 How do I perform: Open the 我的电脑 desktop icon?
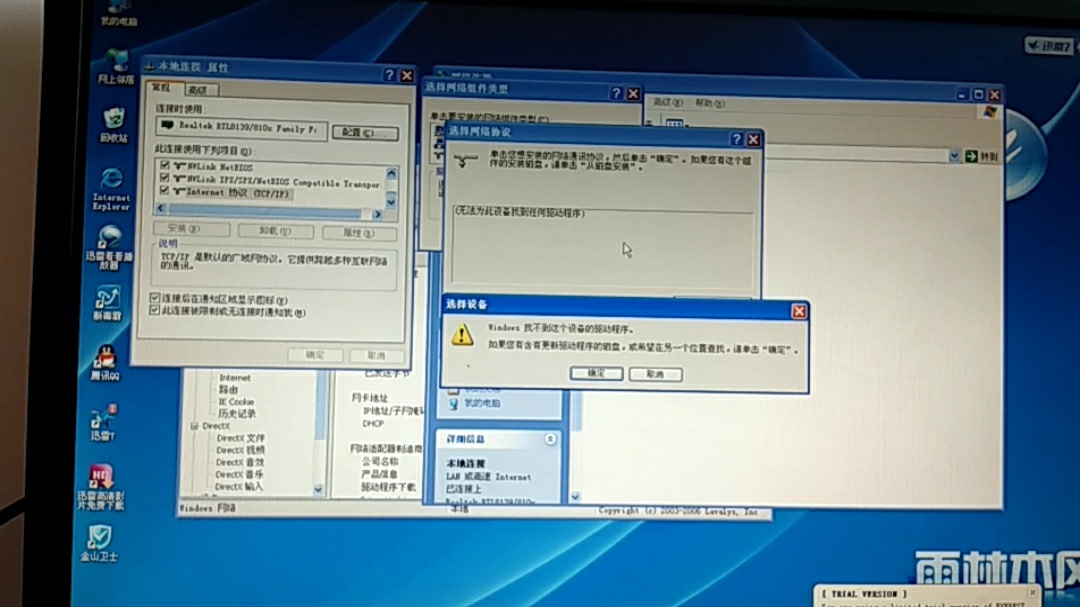coord(118,12)
